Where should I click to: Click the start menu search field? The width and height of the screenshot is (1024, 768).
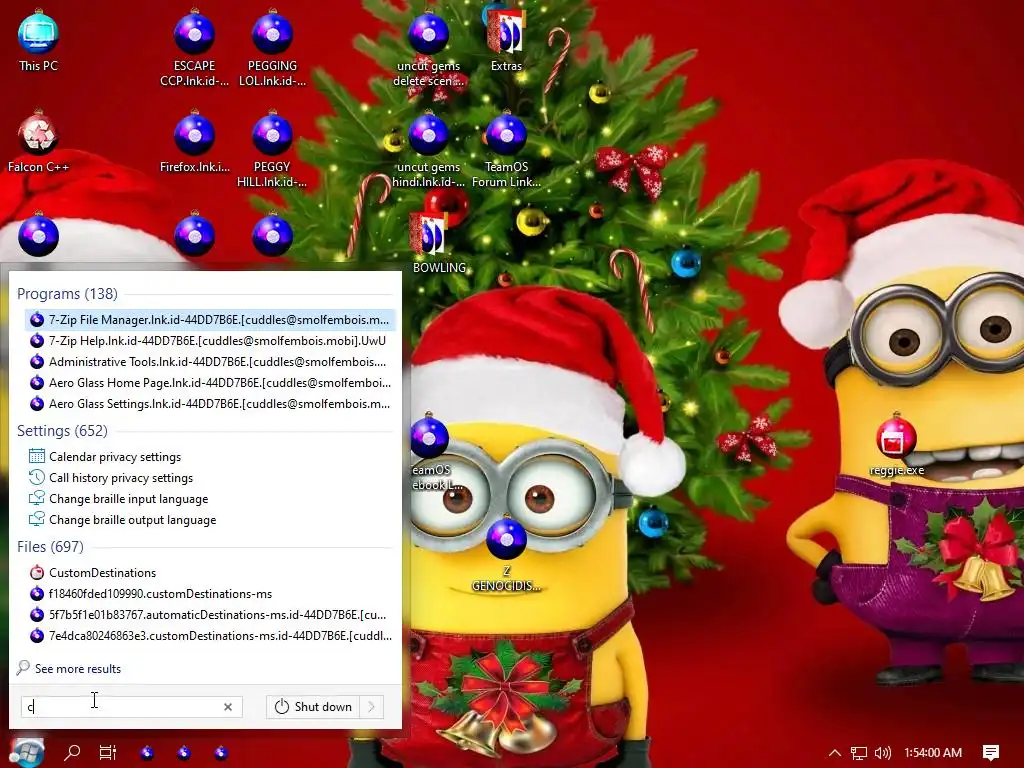point(132,707)
